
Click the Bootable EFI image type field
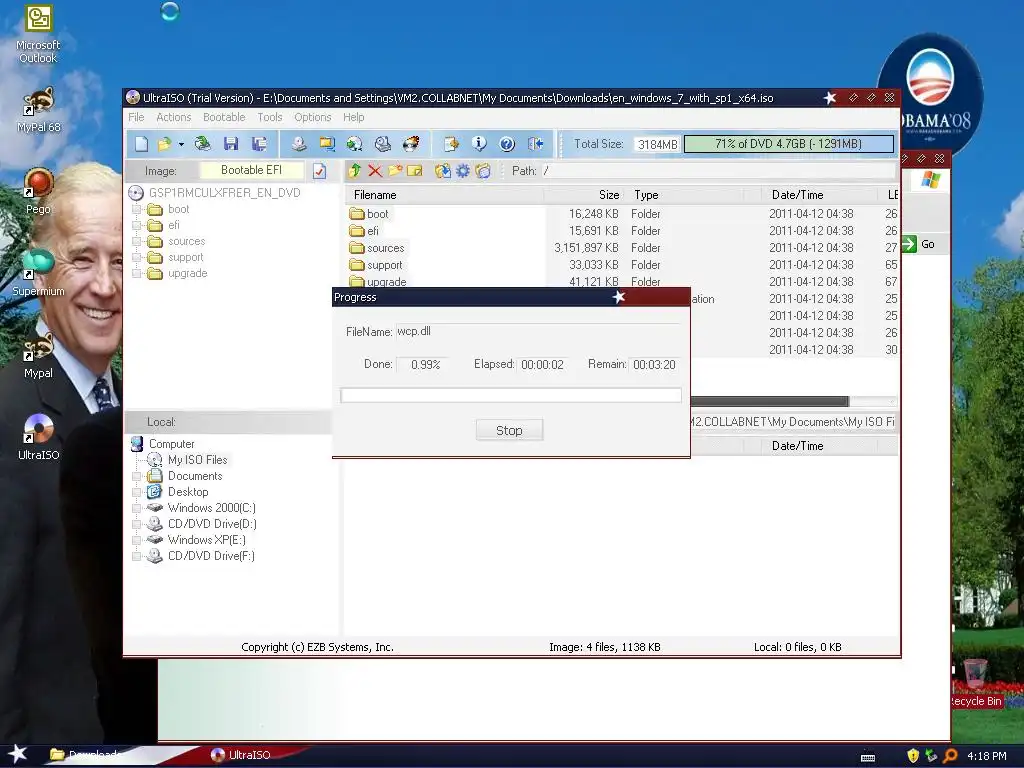(251, 170)
